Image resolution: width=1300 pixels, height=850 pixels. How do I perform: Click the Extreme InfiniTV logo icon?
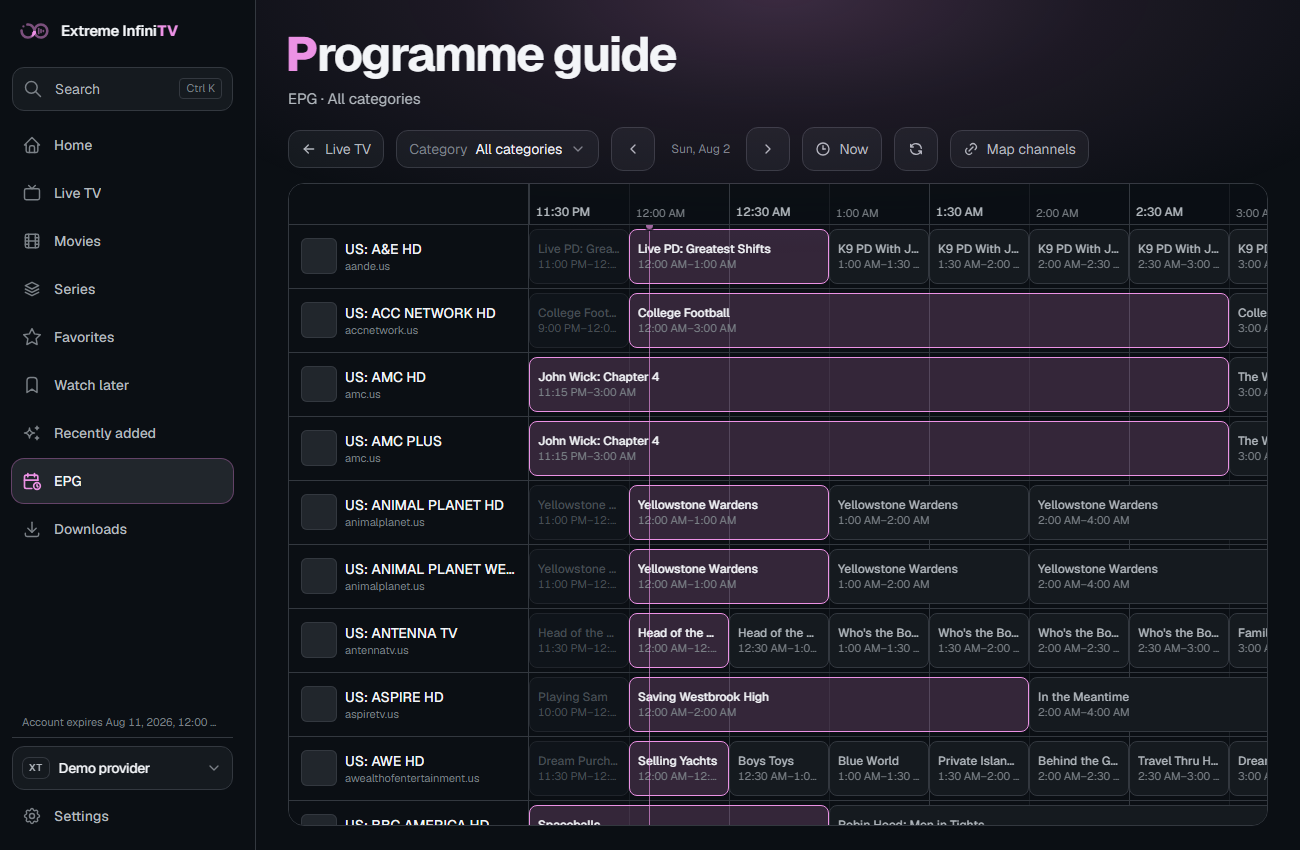(x=35, y=31)
